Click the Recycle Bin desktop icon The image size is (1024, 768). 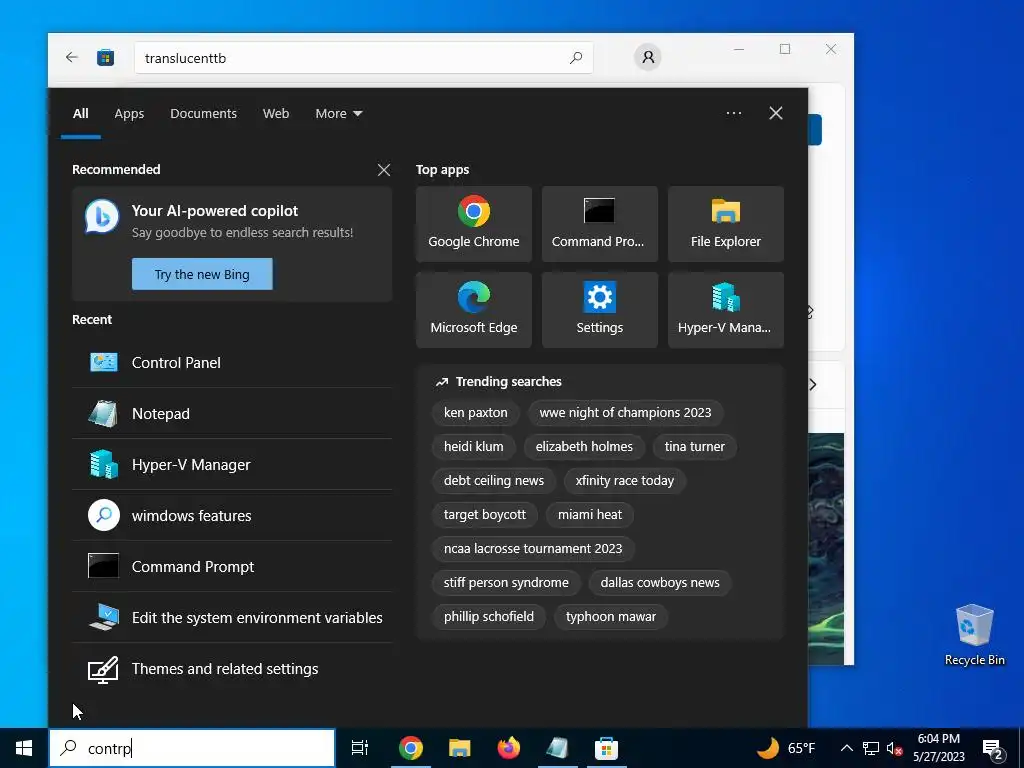pos(974,635)
